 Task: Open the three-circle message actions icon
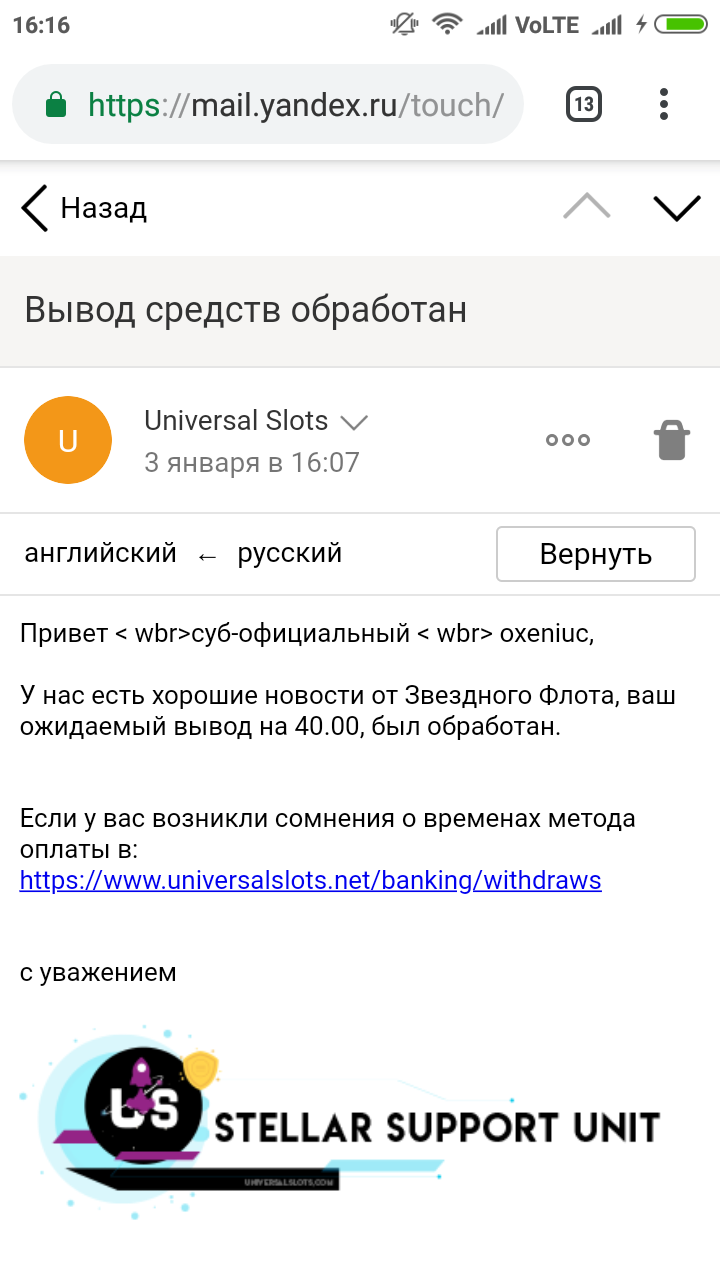click(567, 440)
